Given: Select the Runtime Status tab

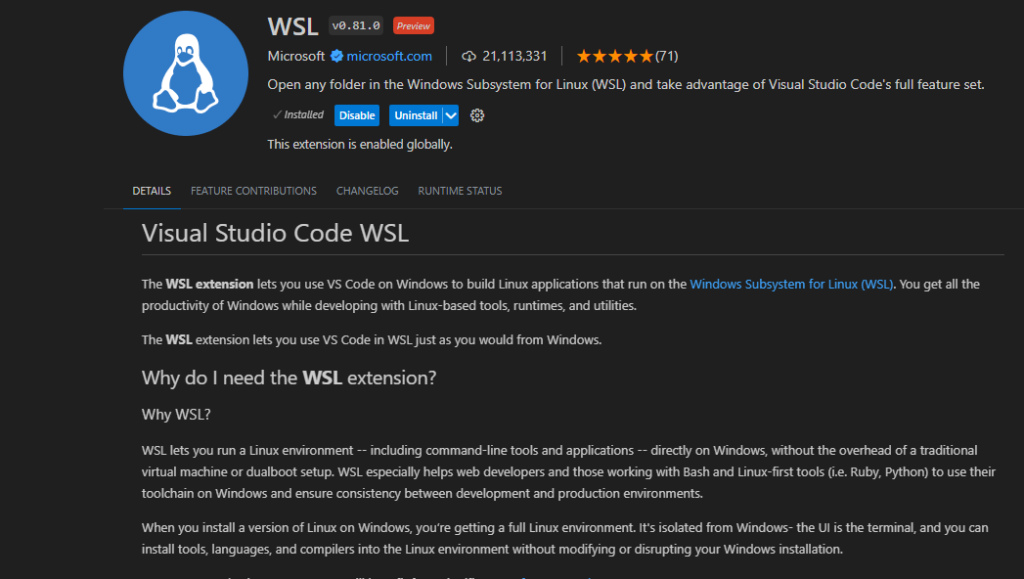Looking at the screenshot, I should coord(460,191).
